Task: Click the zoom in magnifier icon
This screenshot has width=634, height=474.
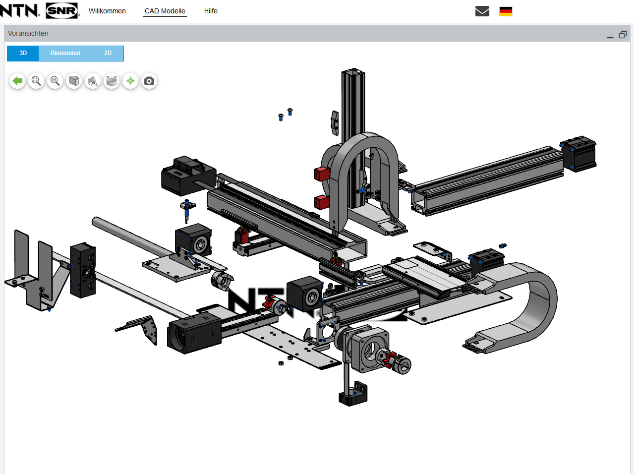Action: click(x=36, y=81)
